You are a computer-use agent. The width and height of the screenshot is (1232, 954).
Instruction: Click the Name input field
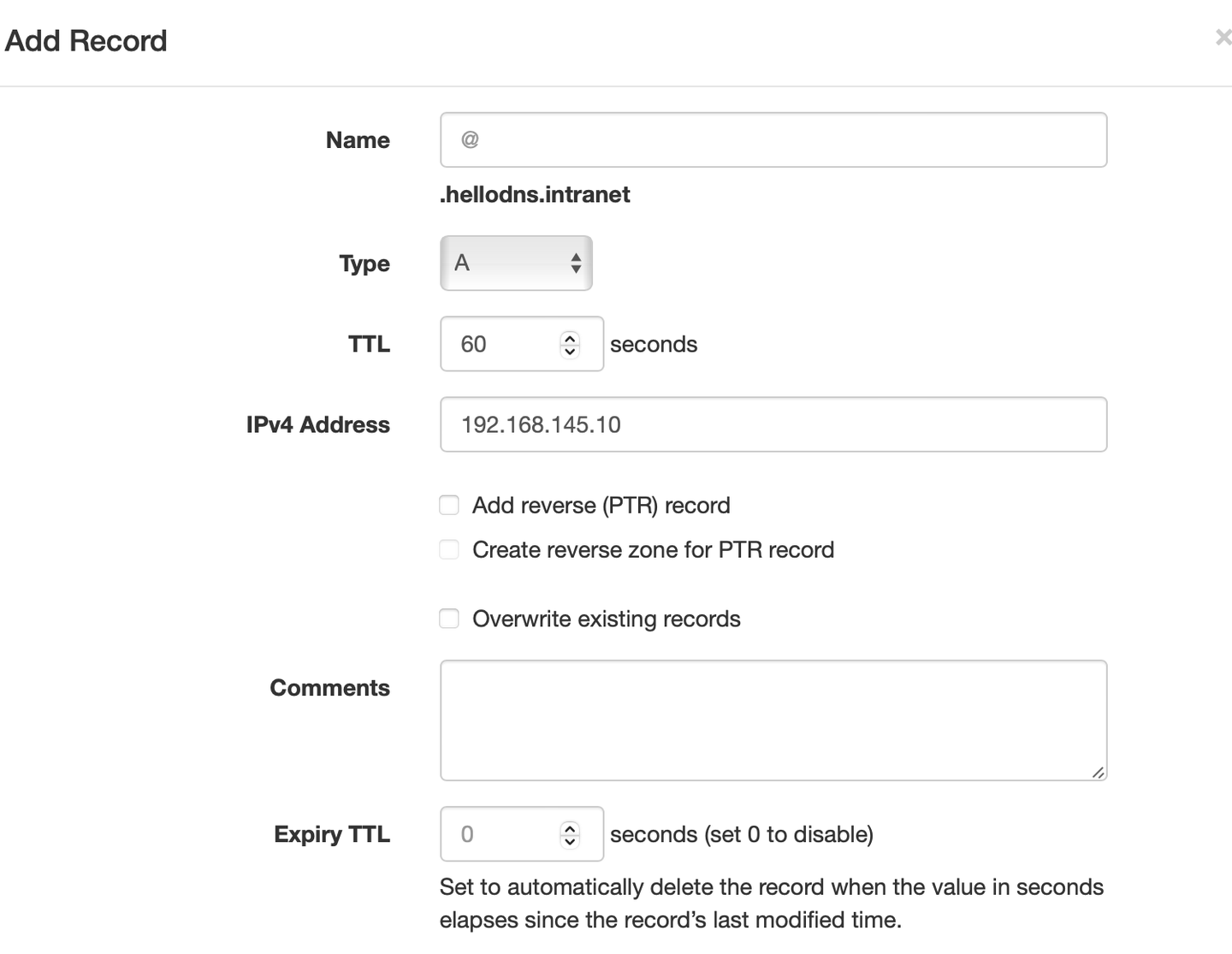click(x=773, y=139)
